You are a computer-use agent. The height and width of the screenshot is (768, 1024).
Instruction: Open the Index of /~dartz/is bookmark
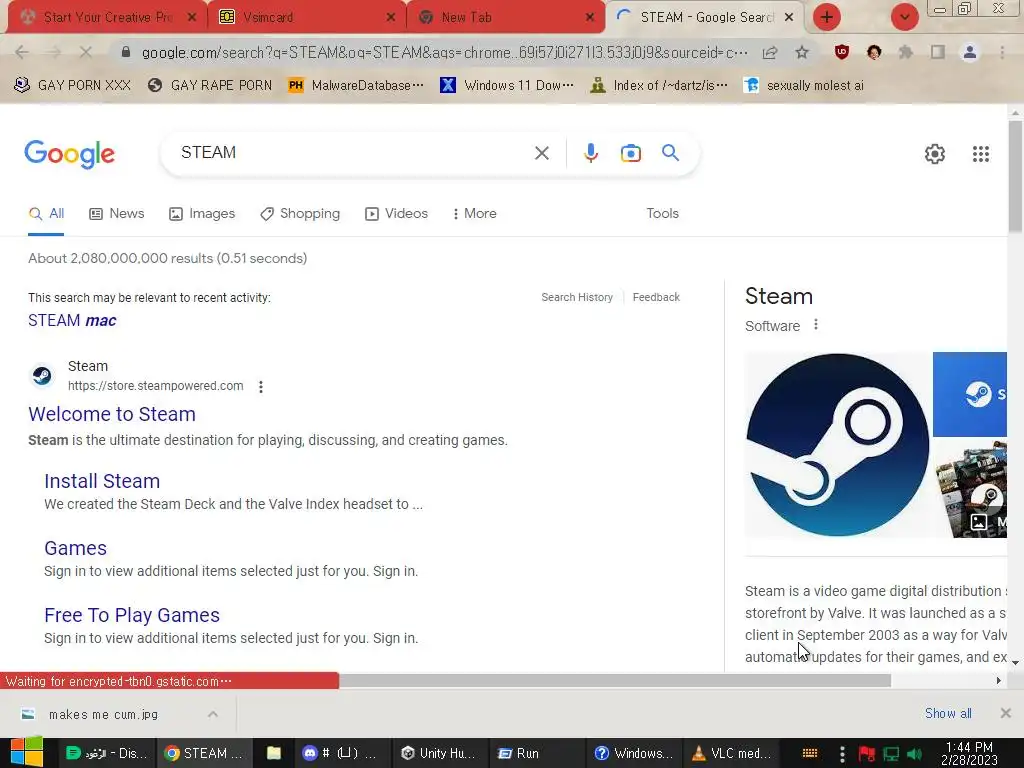(x=659, y=86)
